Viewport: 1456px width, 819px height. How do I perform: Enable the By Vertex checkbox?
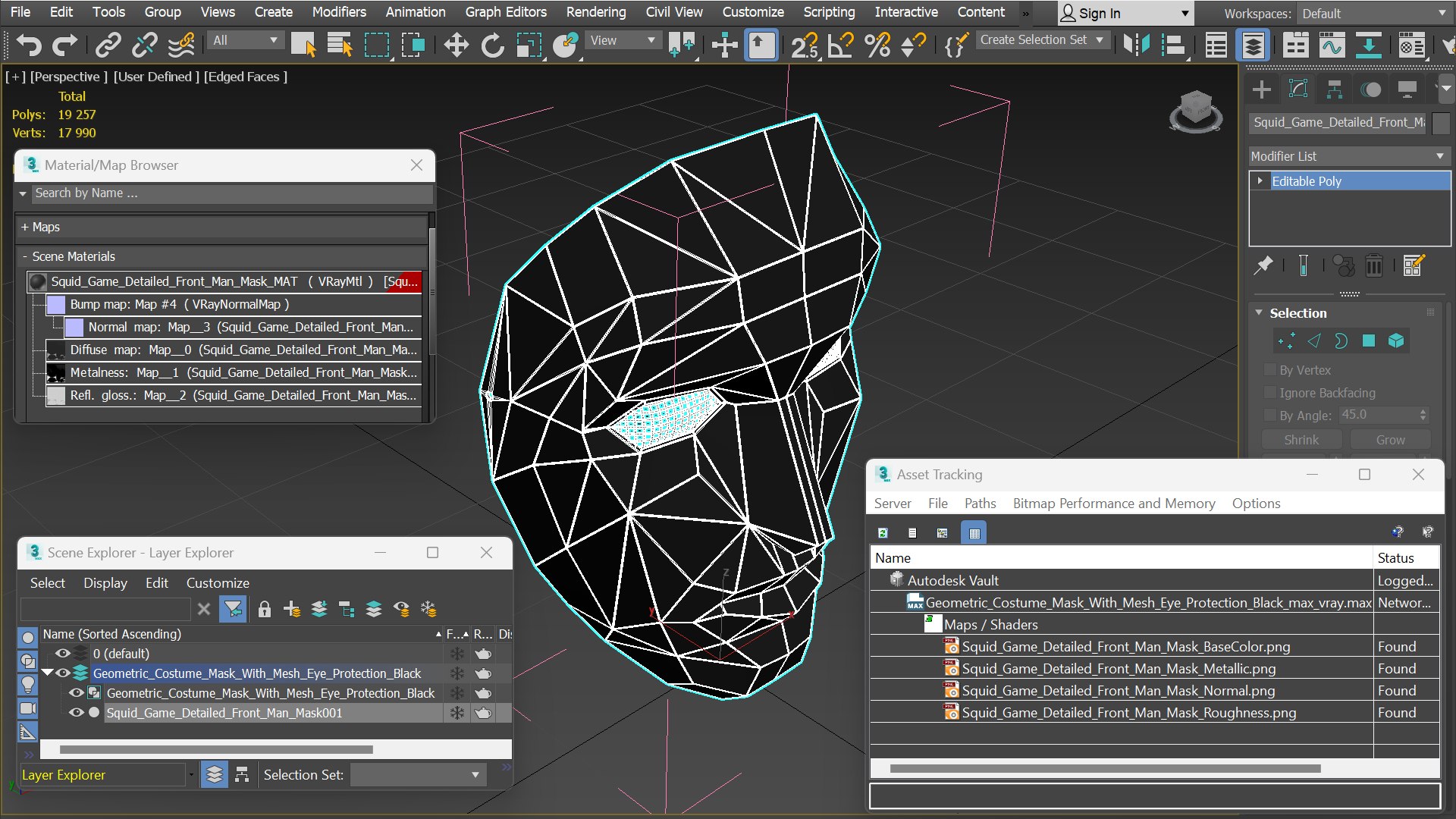pos(1270,369)
